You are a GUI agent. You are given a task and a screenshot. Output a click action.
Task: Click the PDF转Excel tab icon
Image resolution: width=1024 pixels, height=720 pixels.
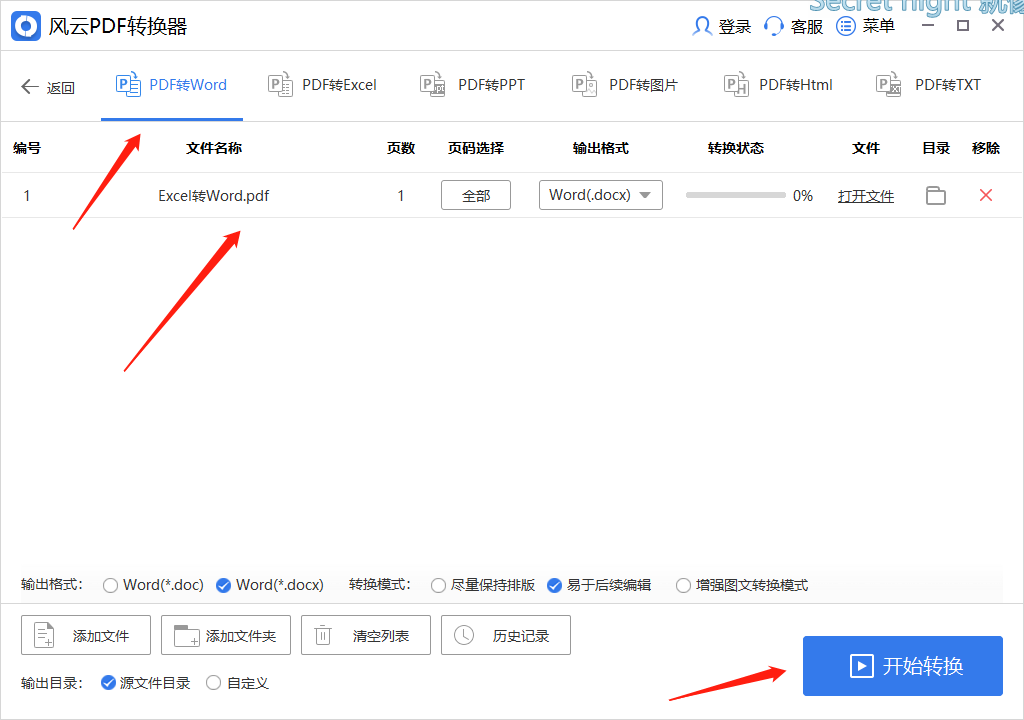[x=280, y=84]
